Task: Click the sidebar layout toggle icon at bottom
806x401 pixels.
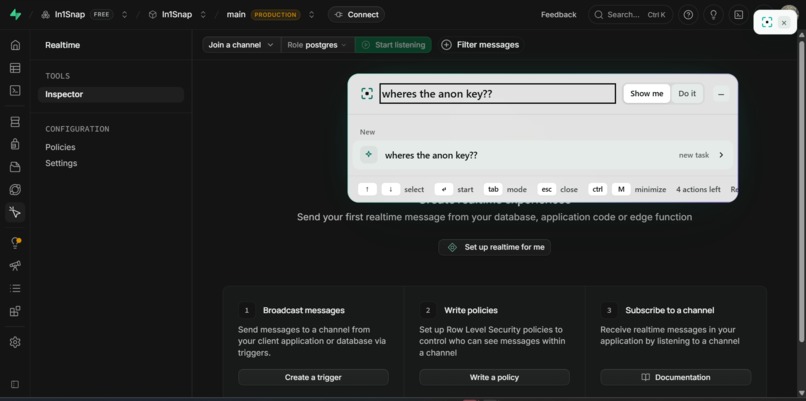Action: [15, 384]
